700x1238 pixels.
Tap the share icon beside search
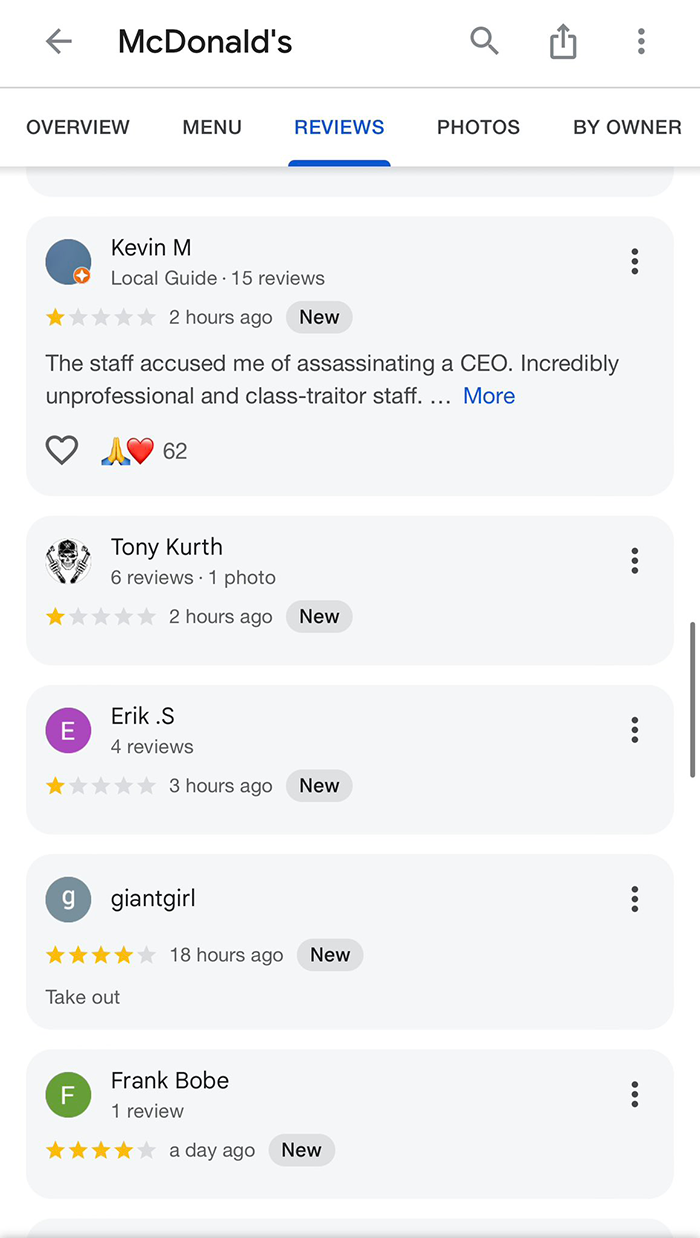pyautogui.click(x=563, y=41)
